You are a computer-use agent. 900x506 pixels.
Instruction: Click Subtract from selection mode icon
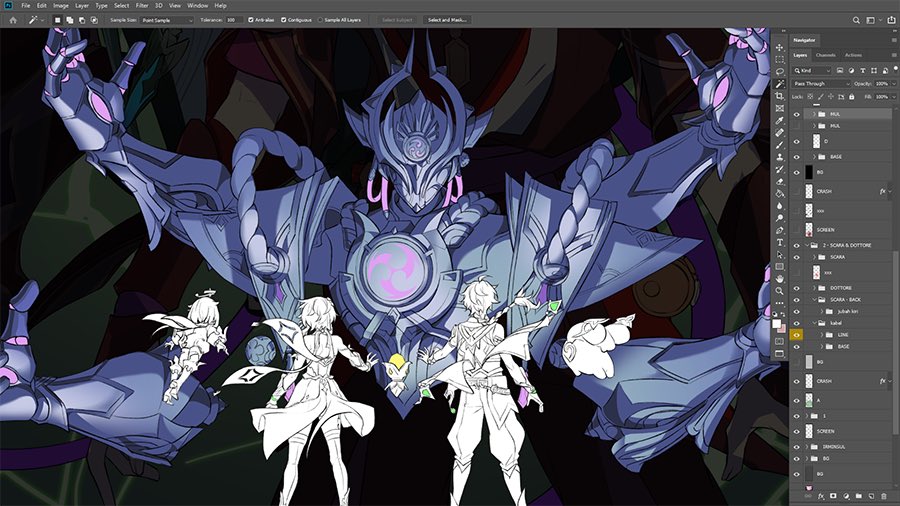[x=82, y=20]
